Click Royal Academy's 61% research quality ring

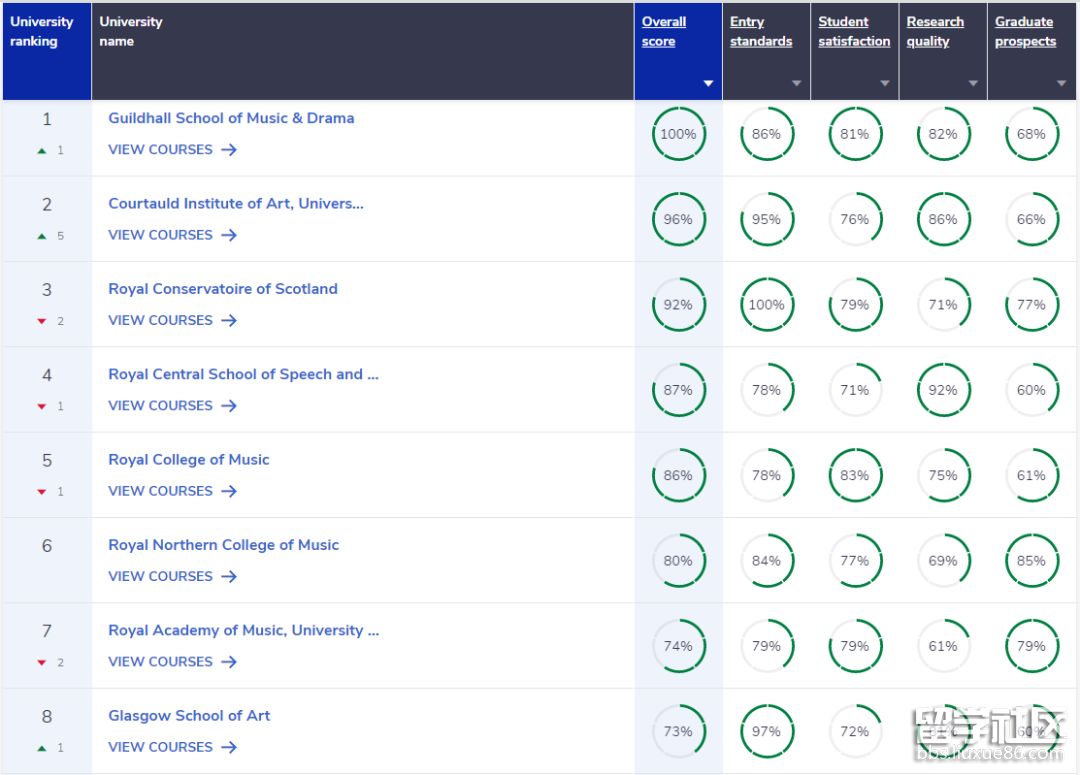tap(943, 646)
